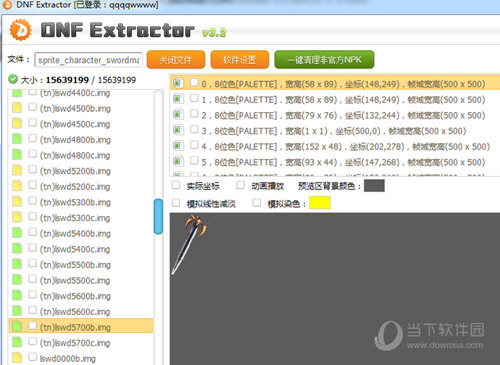Tick the checkbox of frame 2 row
Image resolution: width=500 pixels, height=365 pixels.
click(x=194, y=114)
